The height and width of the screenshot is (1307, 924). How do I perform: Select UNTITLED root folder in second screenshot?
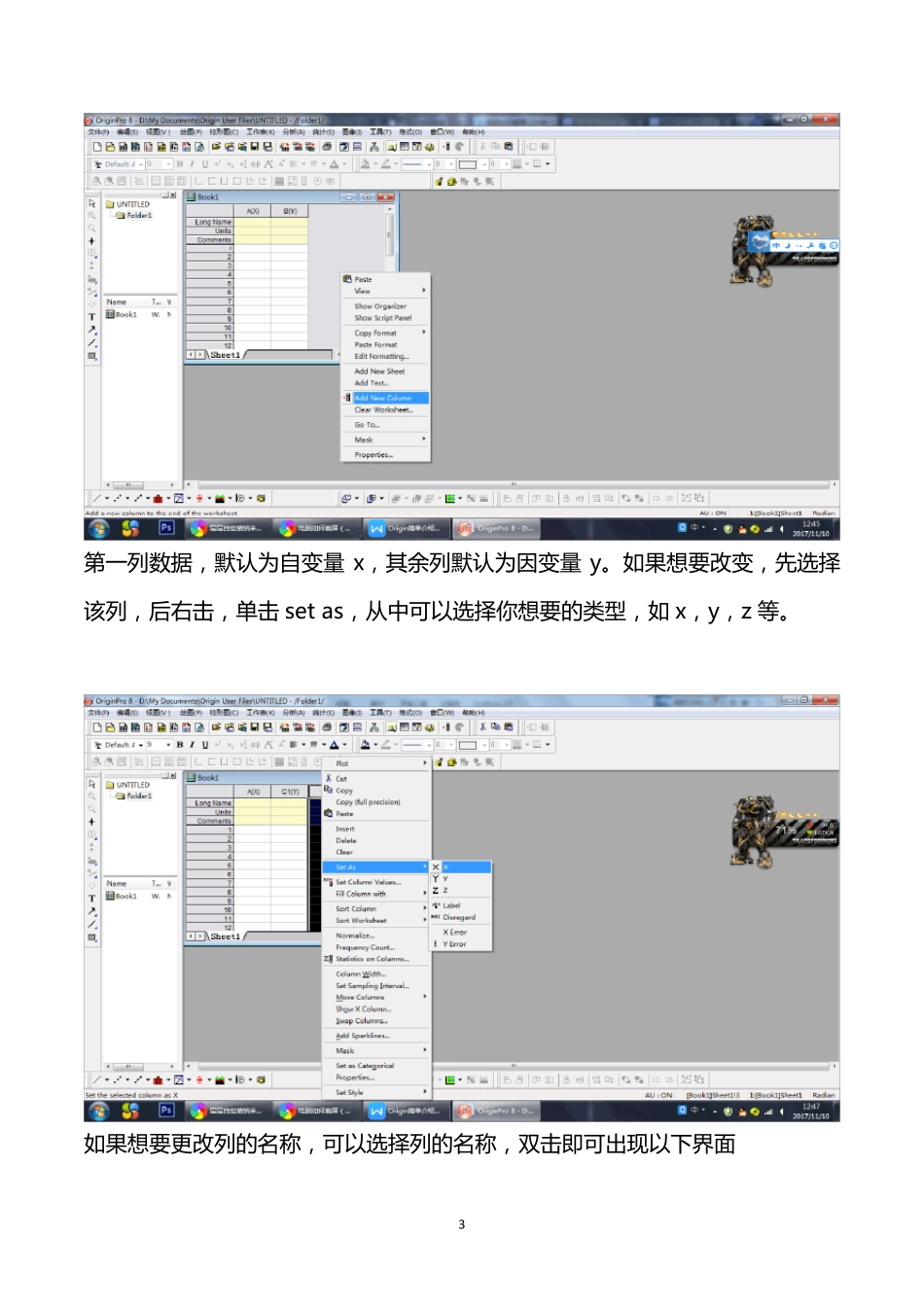click(127, 785)
